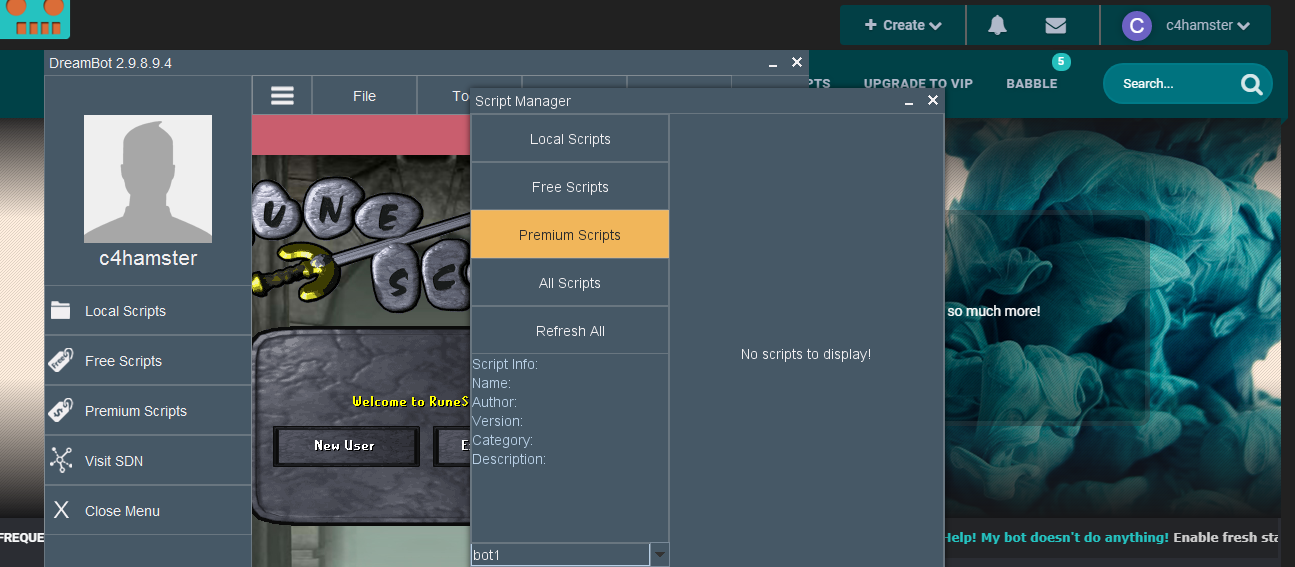Open the BABBLE link on website
This screenshot has height=567, width=1295.
coord(1032,84)
